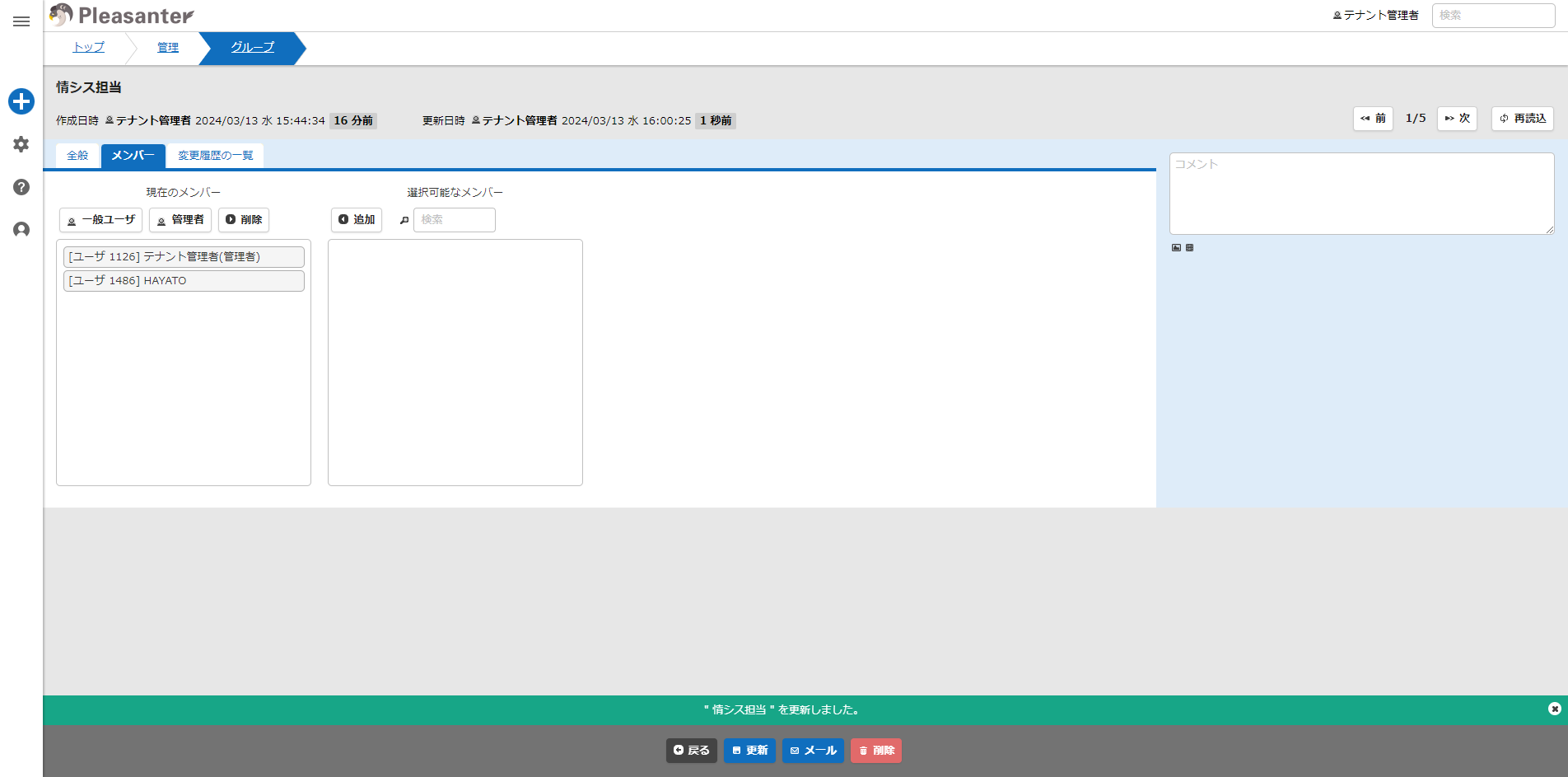This screenshot has height=777, width=1568.
Task: Click the blue 更新 button
Action: point(749,751)
